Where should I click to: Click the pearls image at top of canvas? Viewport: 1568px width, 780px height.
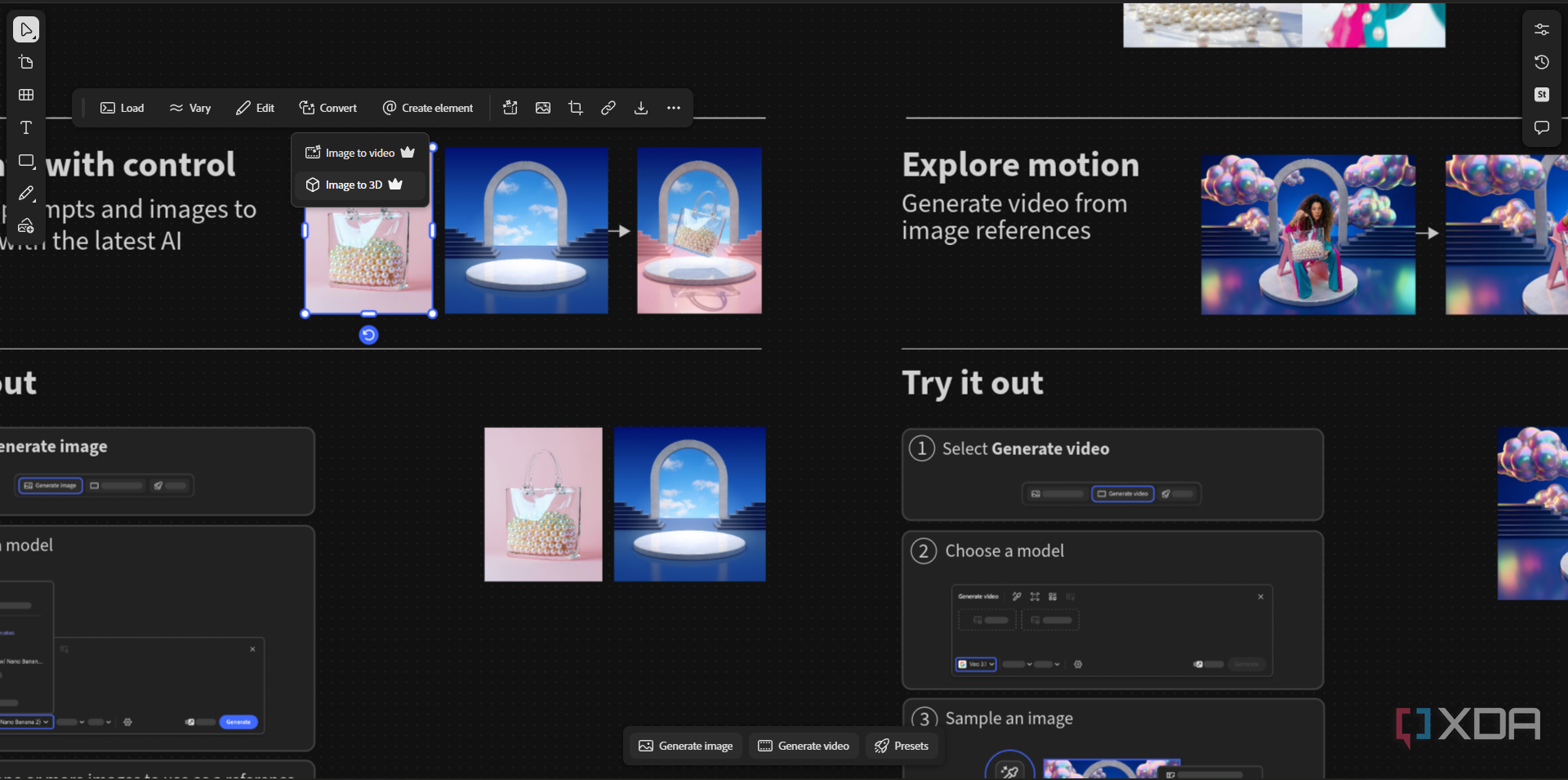click(1213, 25)
